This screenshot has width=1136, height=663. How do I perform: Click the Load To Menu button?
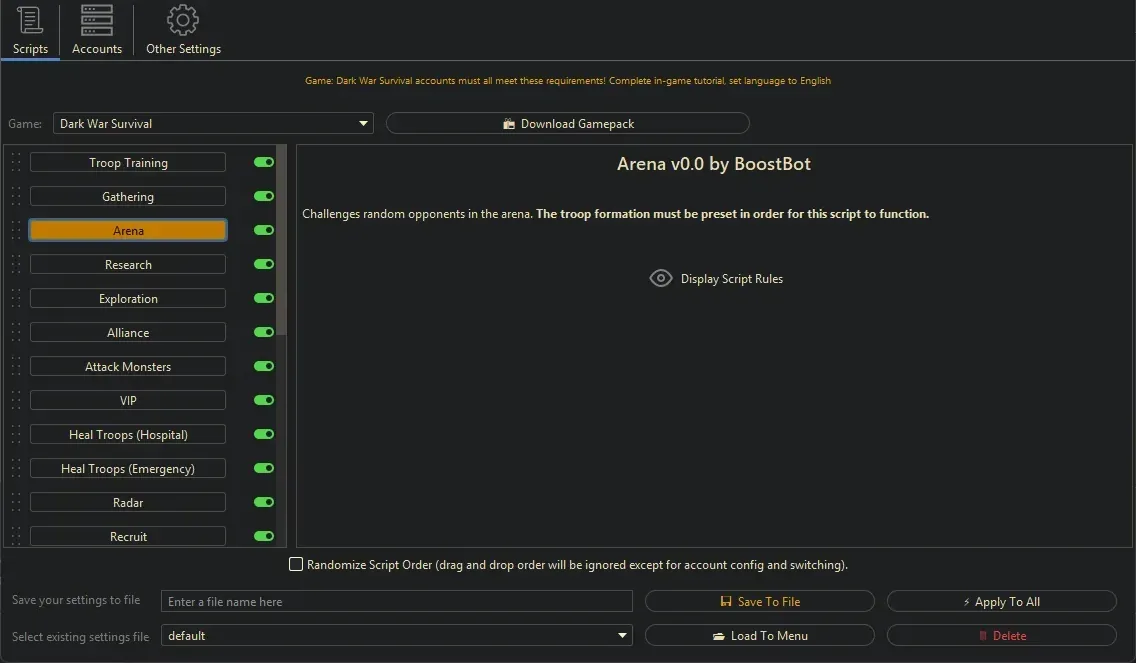(x=759, y=635)
